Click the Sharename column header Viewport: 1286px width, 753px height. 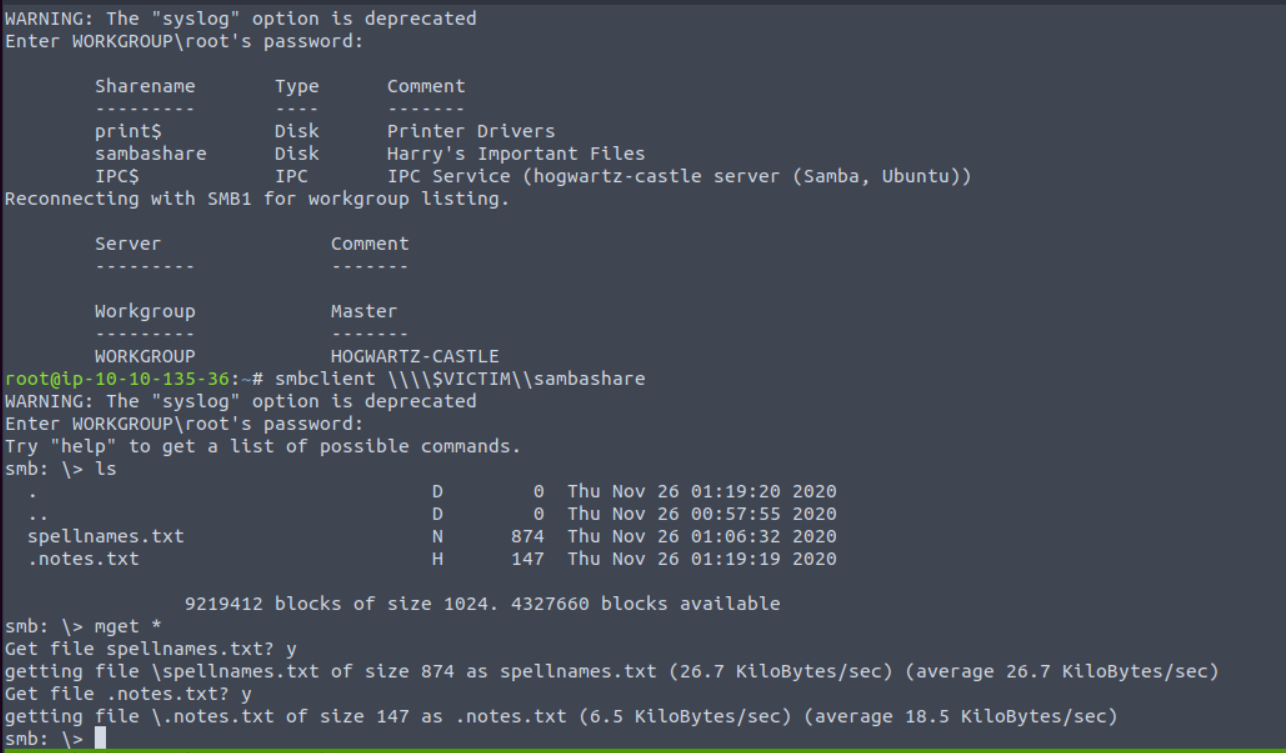[145, 86]
